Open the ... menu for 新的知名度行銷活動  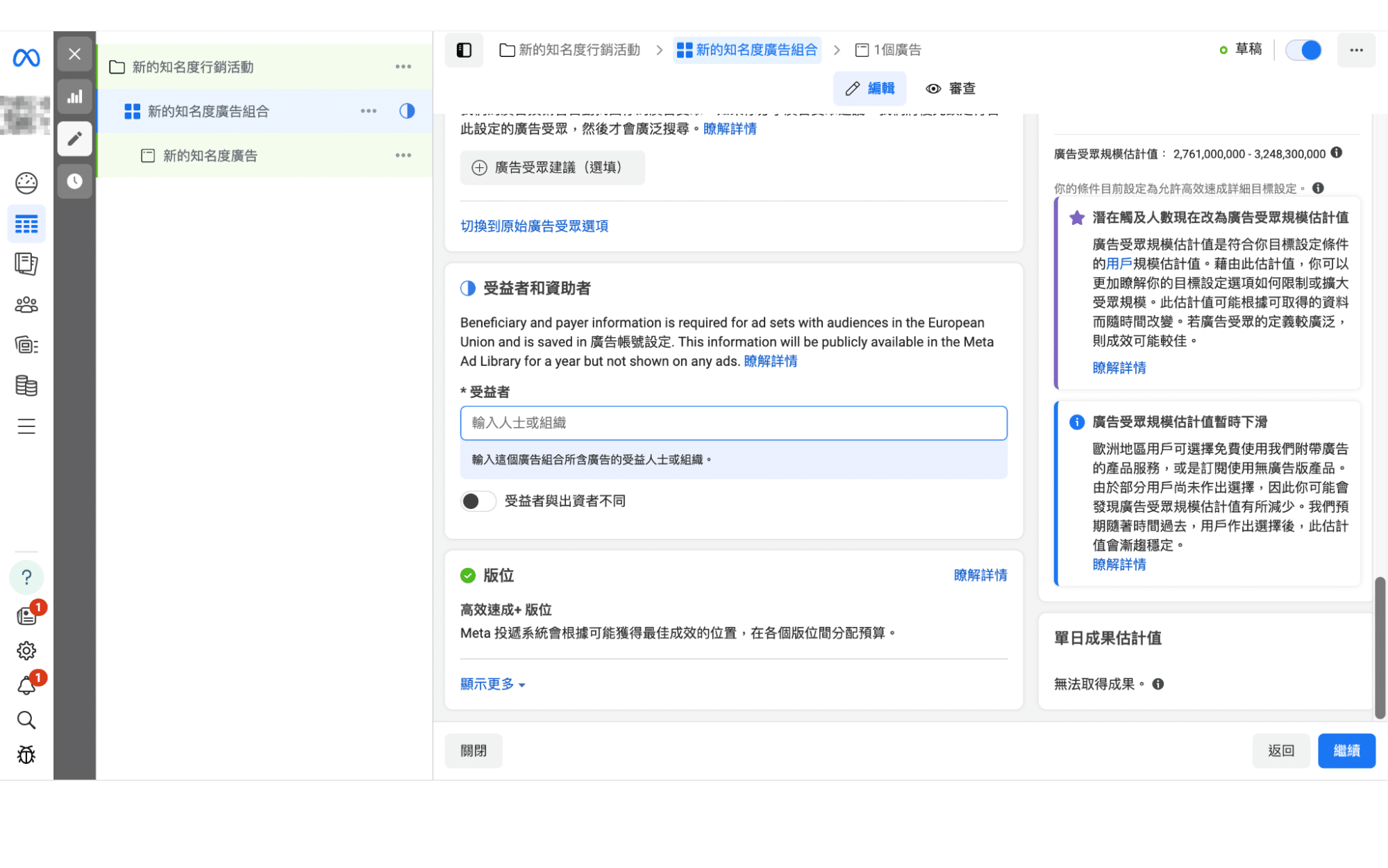coord(403,67)
